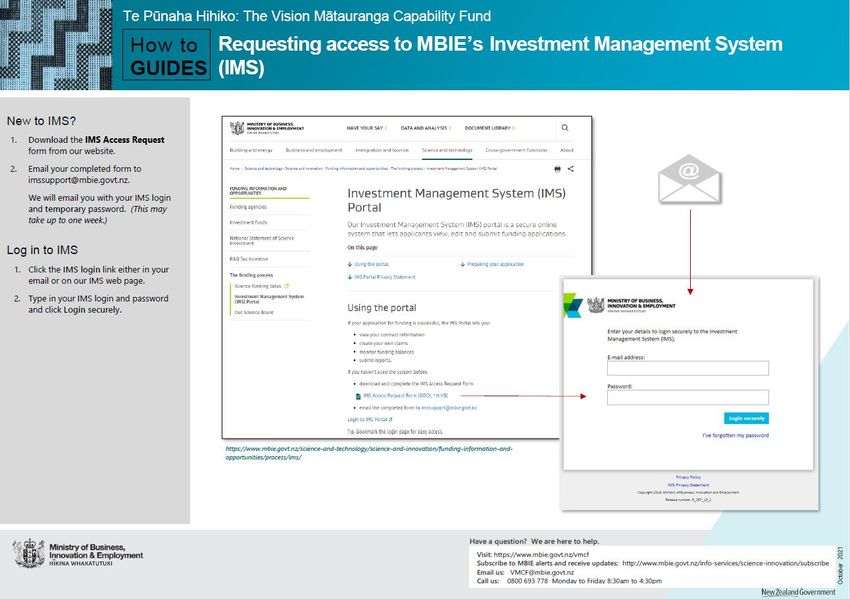Click the down arrow before Preparing your application
This screenshot has width=850, height=599.
(x=462, y=265)
